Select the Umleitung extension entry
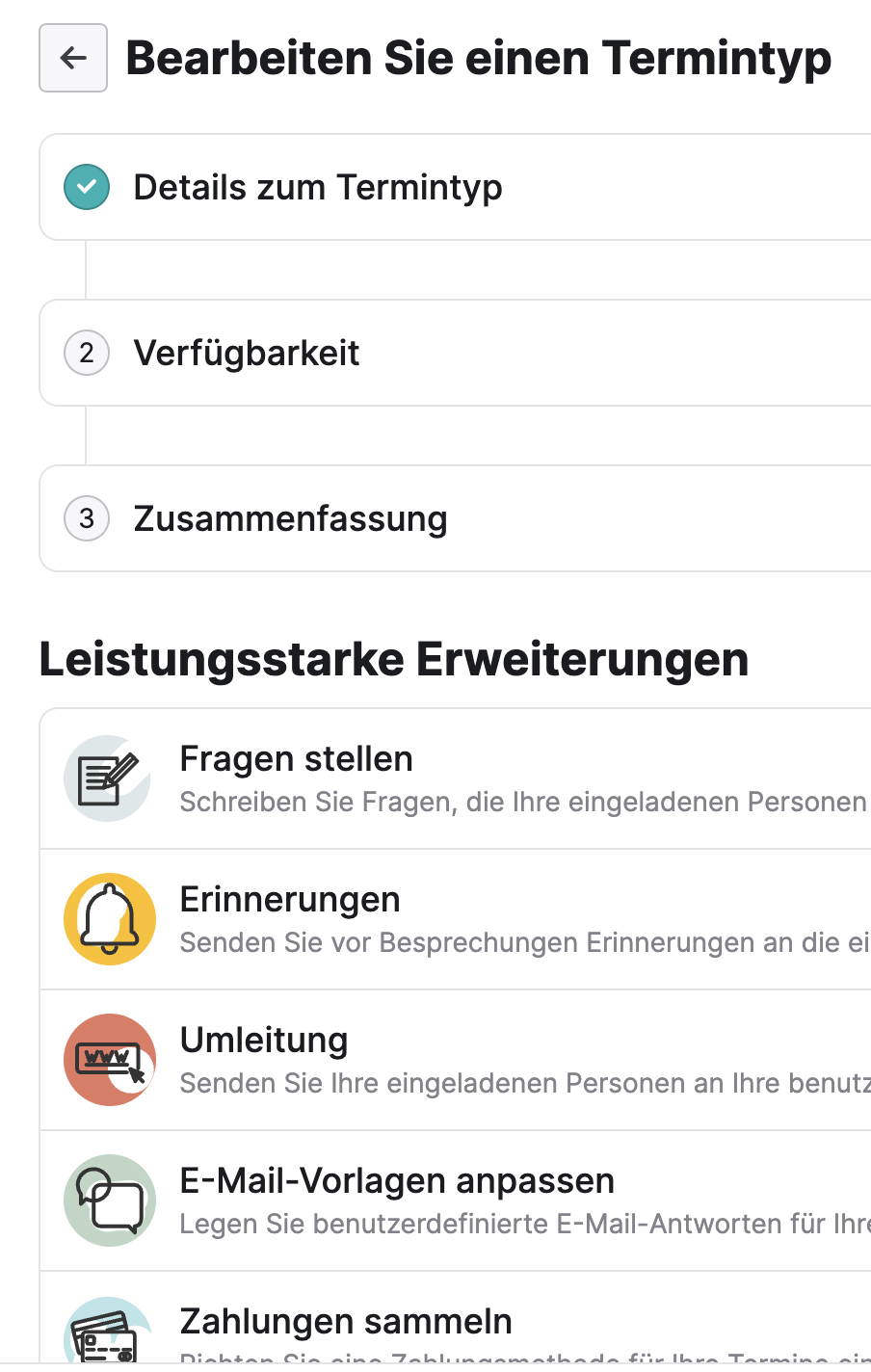This screenshot has height=1372, width=871. [455, 1060]
